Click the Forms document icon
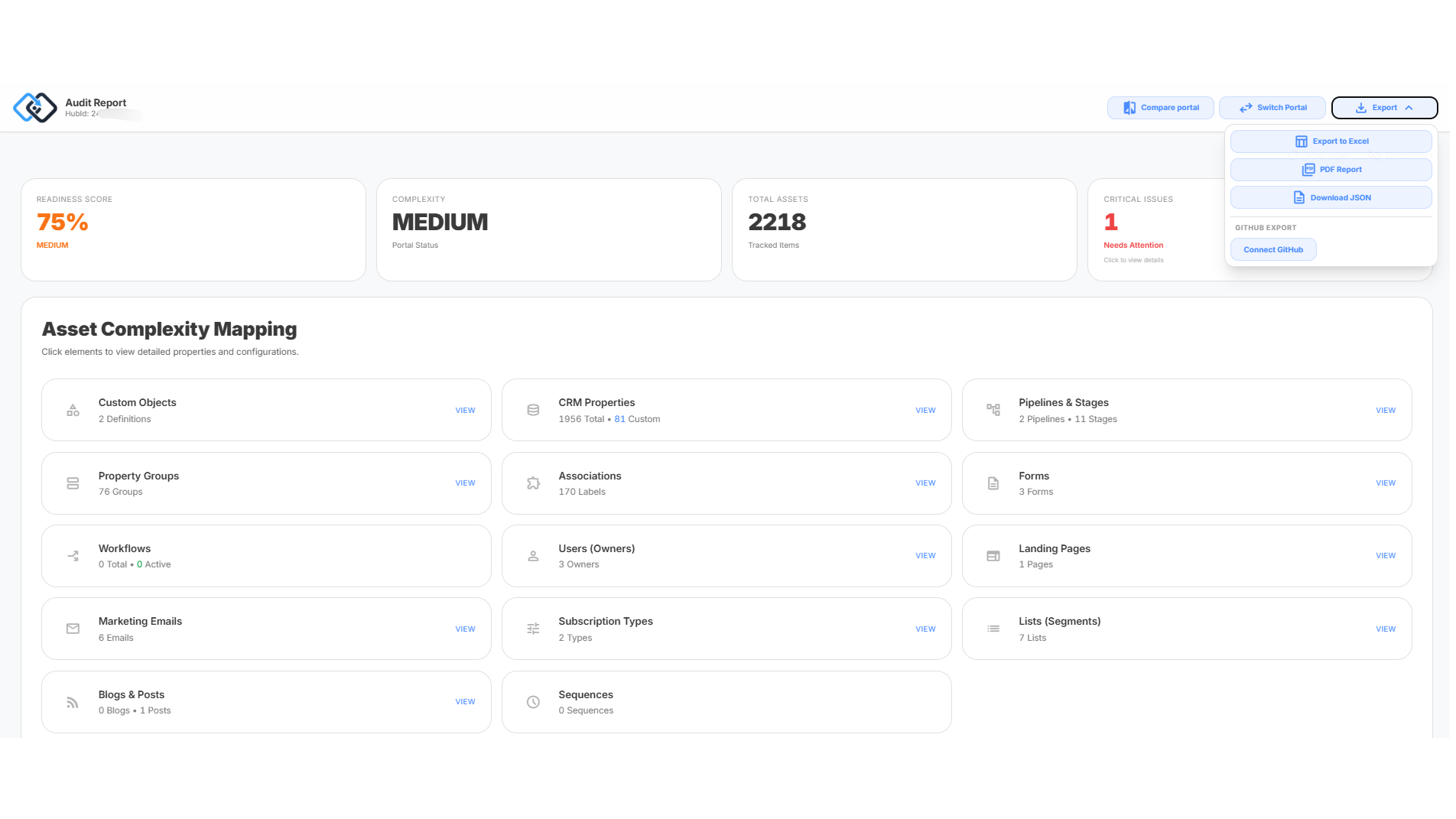1456x819 pixels. click(x=993, y=483)
